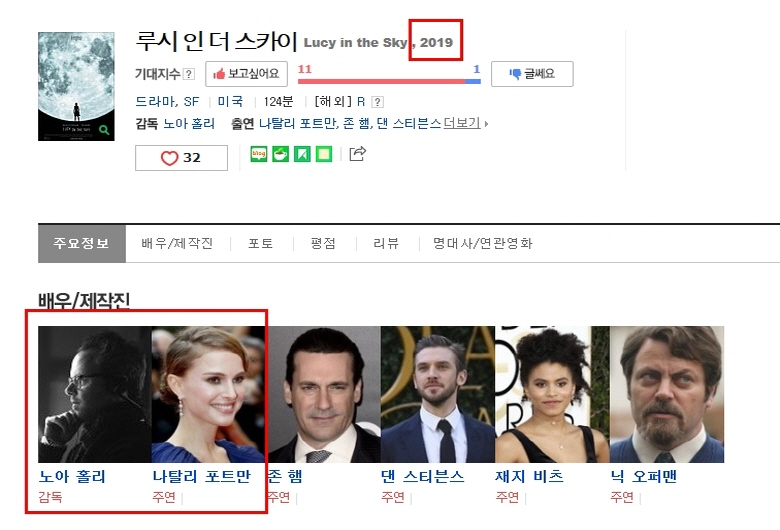The height and width of the screenshot is (530, 780).
Task: Click the Naver cafe share icon
Action: (x=280, y=154)
